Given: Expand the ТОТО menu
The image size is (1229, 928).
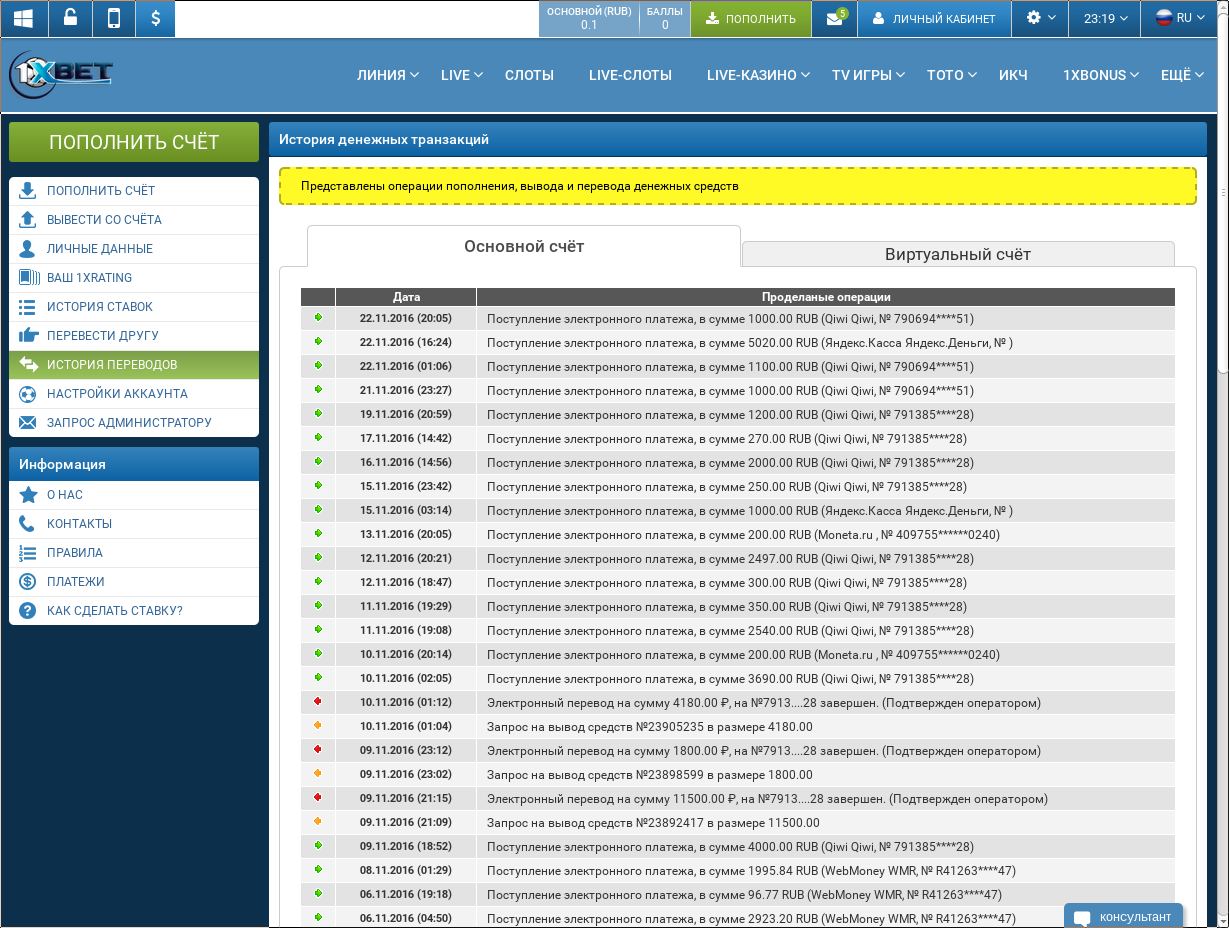Looking at the screenshot, I should (953, 75).
